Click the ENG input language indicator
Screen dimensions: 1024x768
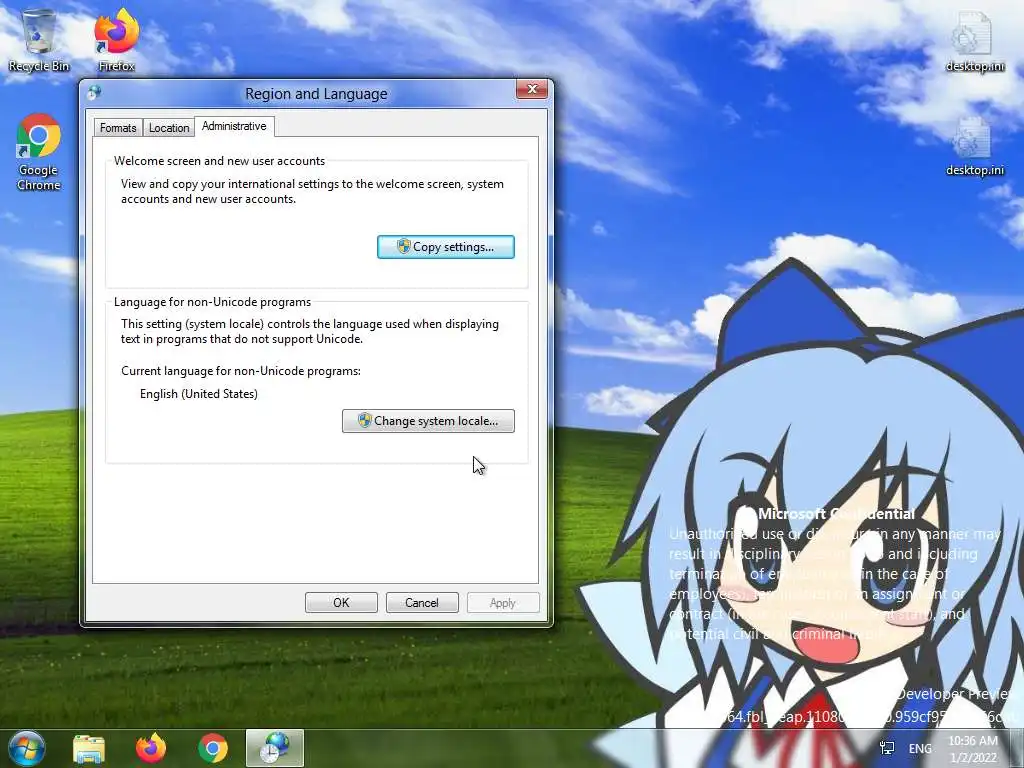(920, 748)
